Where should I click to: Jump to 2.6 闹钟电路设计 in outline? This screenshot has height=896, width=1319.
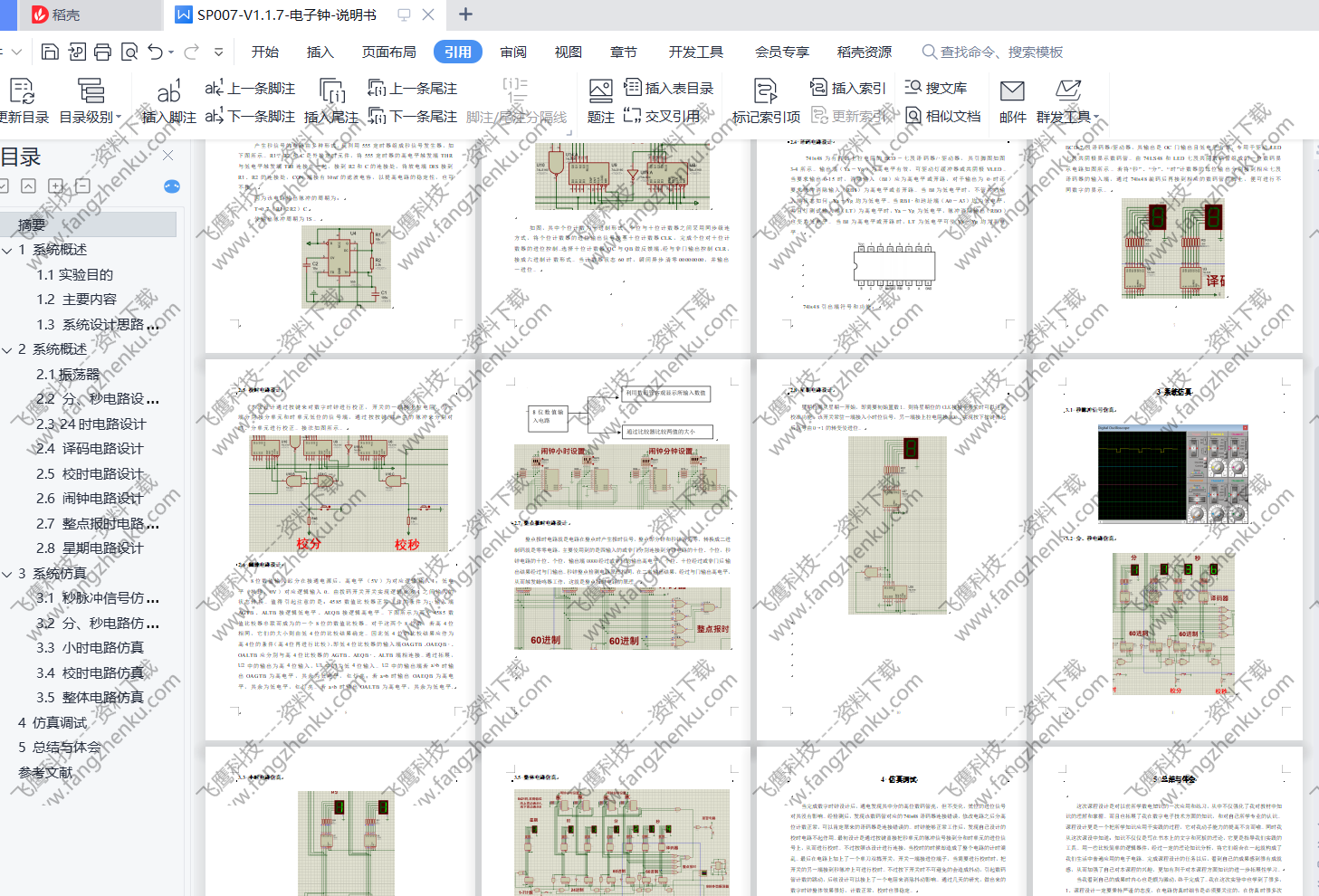tap(88, 499)
